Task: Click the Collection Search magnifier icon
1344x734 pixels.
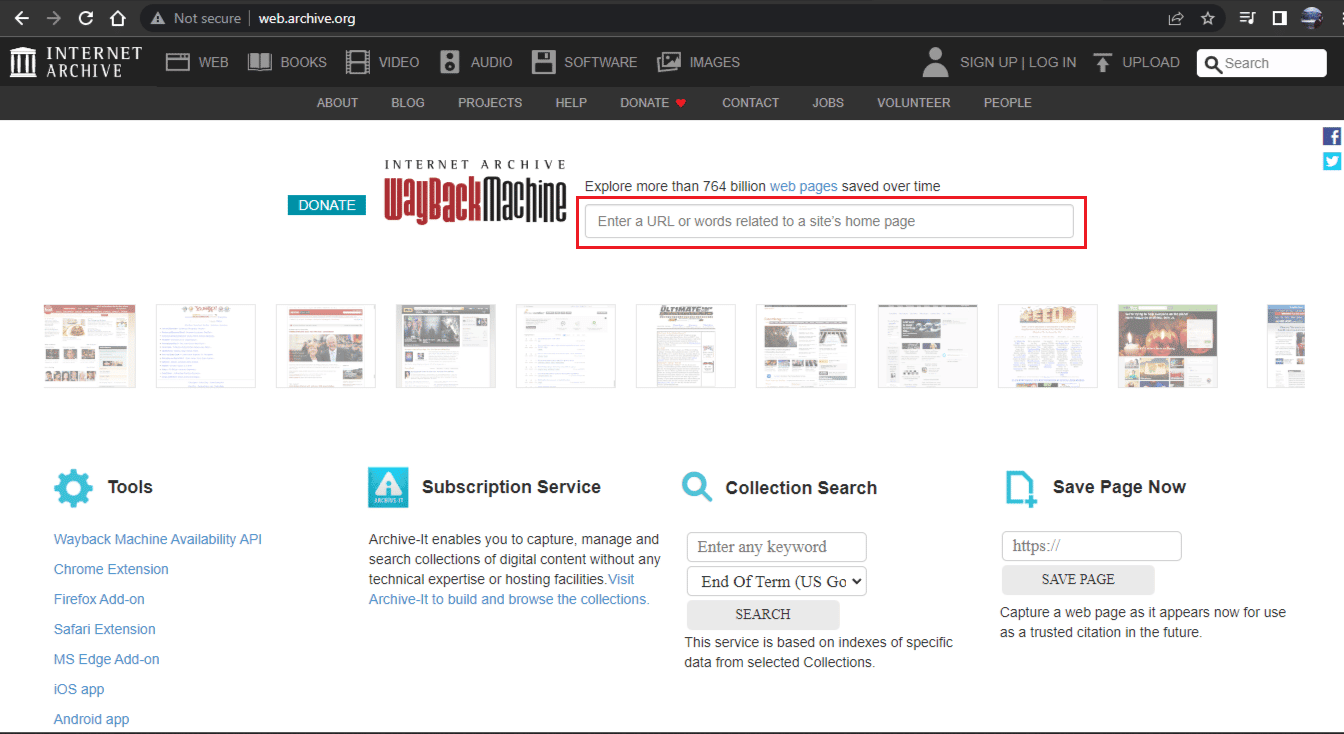Action: [x=697, y=487]
